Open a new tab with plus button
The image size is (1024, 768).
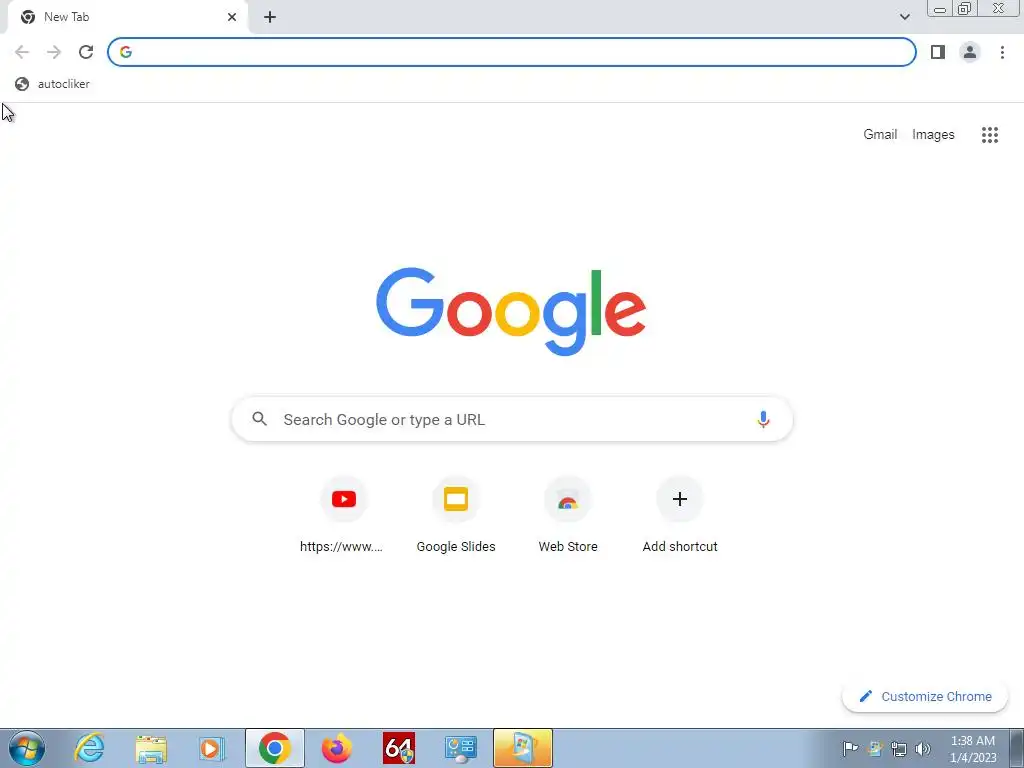[270, 17]
